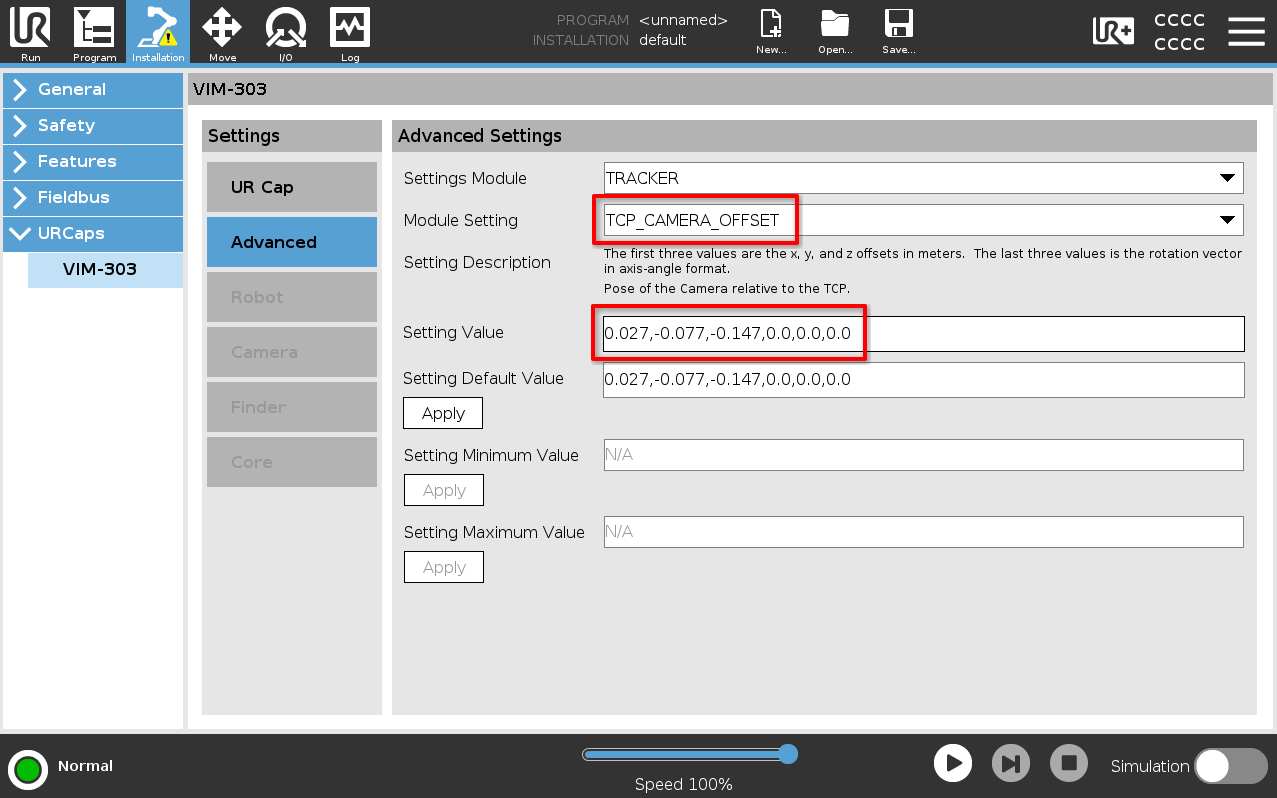Image resolution: width=1277 pixels, height=798 pixels.
Task: Click the Setting Default Value field
Action: coord(924,380)
